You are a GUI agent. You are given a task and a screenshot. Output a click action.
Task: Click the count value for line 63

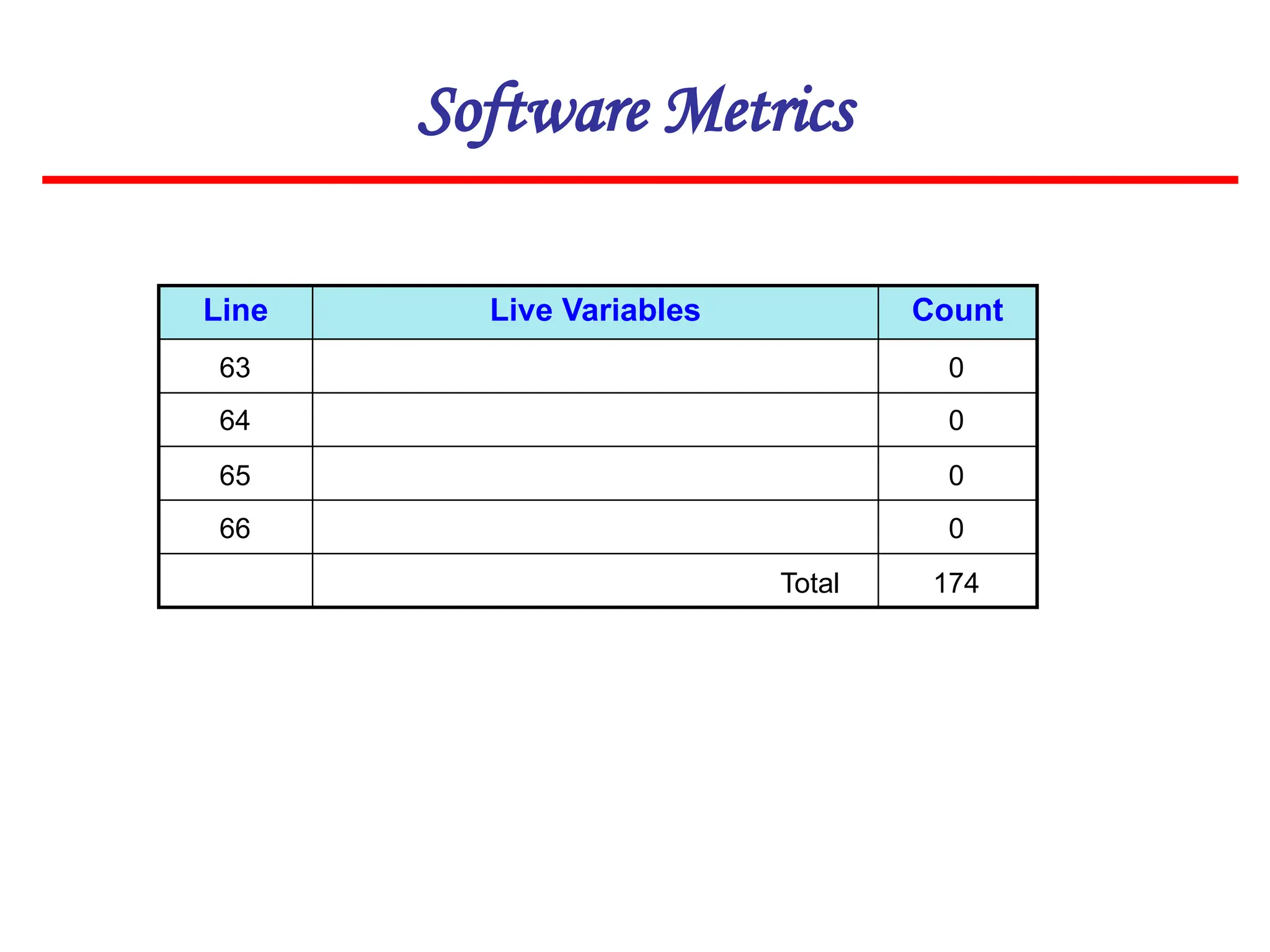[956, 368]
